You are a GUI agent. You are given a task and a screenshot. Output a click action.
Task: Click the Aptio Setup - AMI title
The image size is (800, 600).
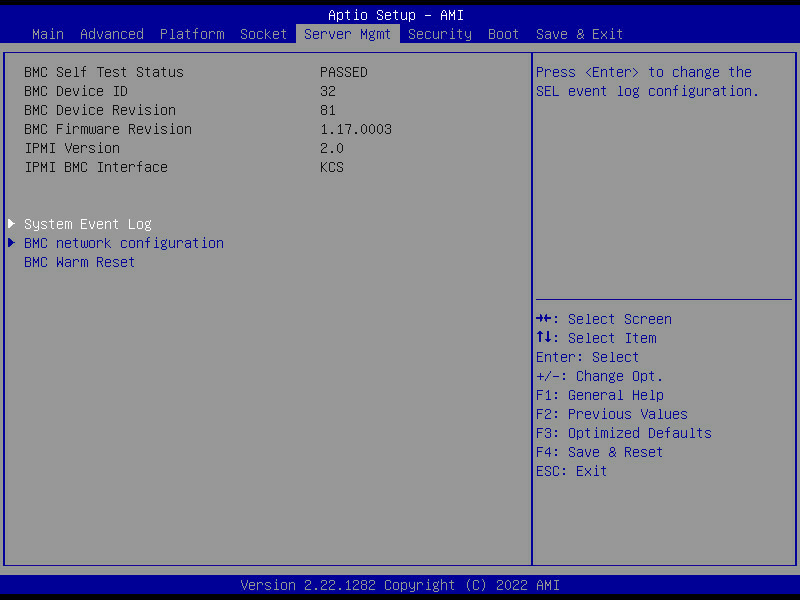click(x=396, y=15)
